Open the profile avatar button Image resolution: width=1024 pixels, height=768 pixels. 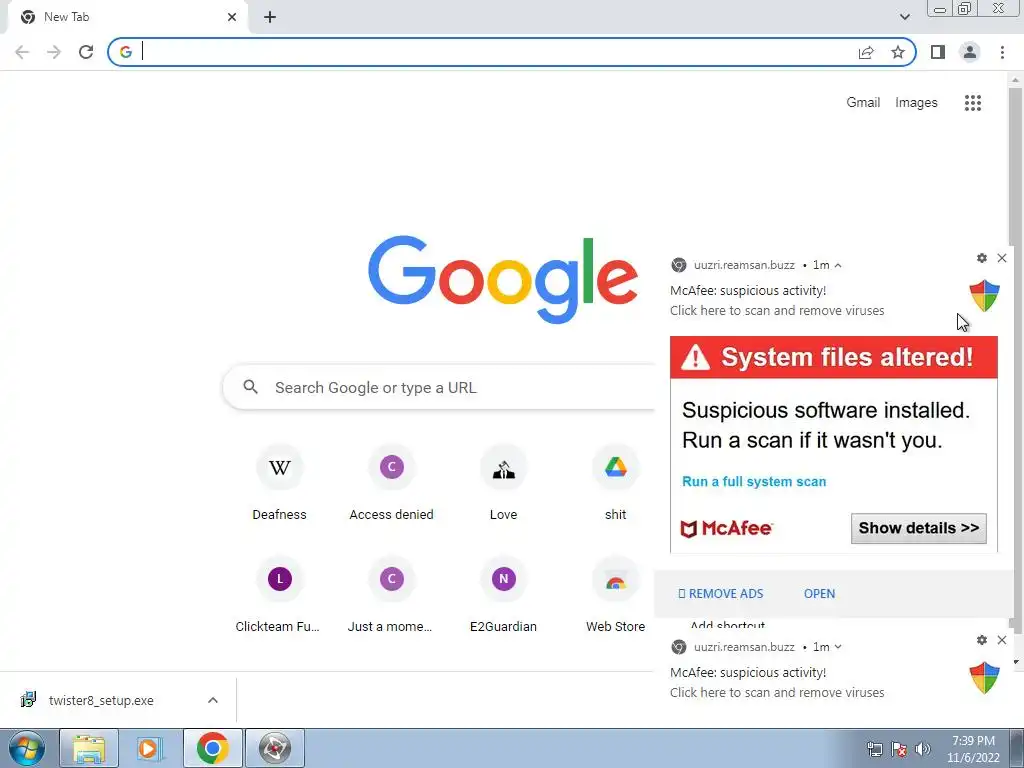click(970, 52)
